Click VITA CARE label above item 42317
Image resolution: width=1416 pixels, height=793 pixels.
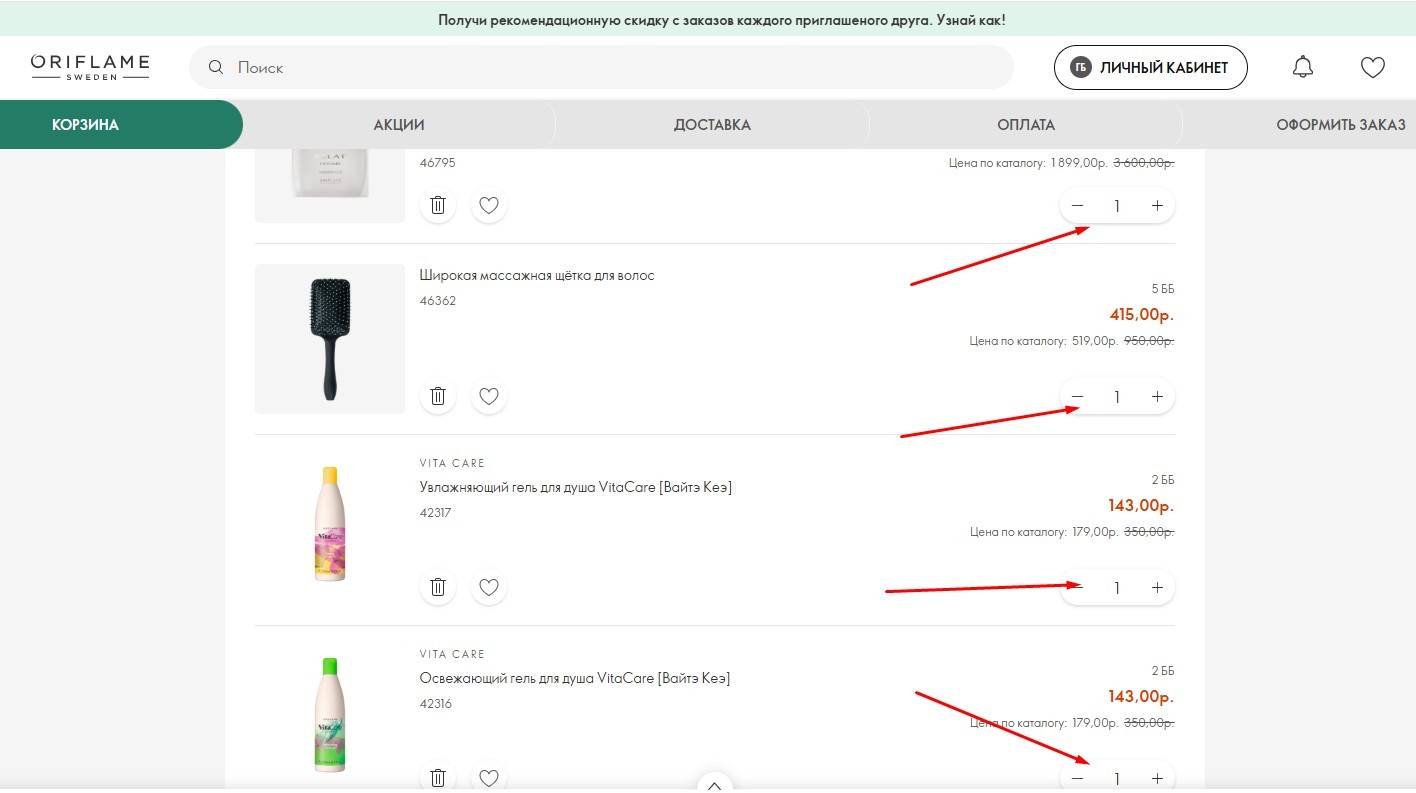[x=452, y=463]
